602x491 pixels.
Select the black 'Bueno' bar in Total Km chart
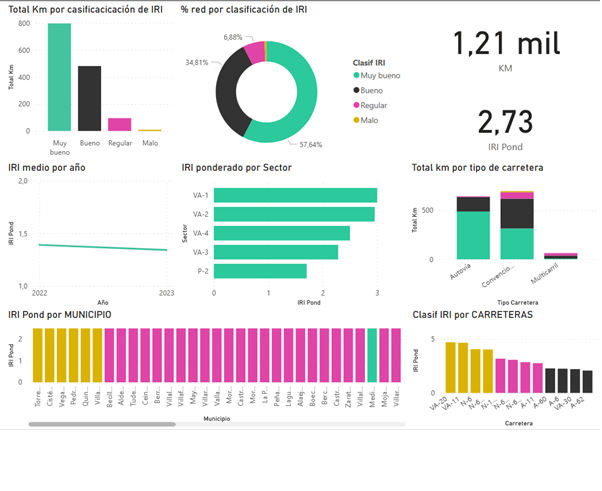coord(90,98)
